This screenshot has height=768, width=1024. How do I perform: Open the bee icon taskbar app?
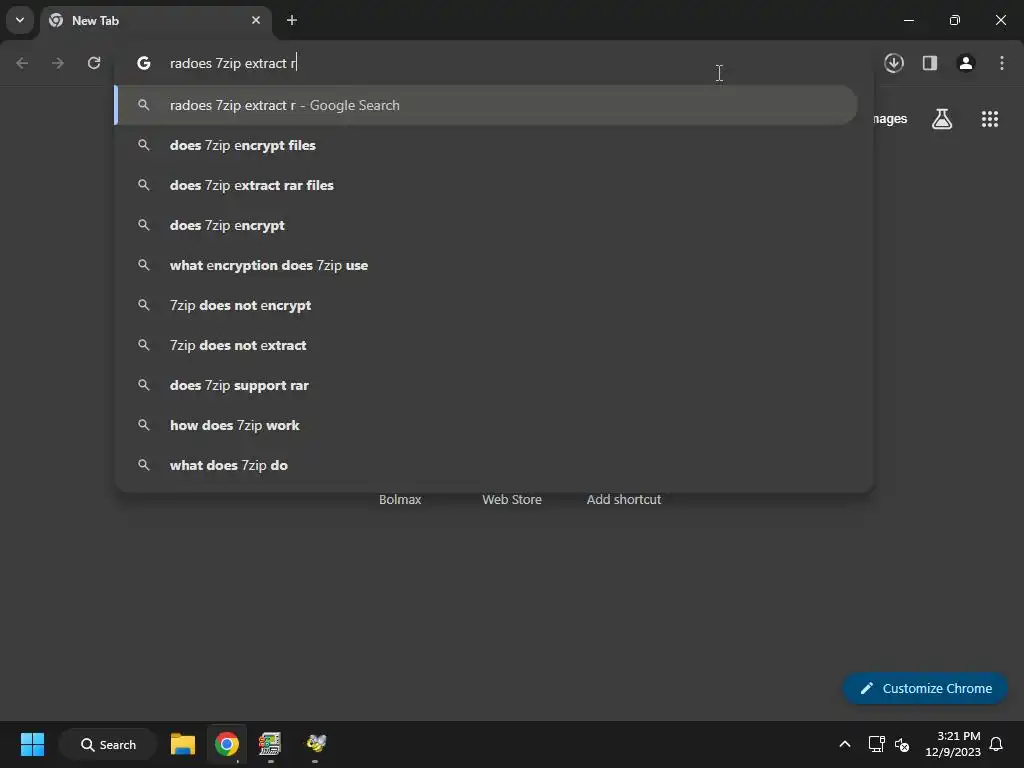pos(316,744)
